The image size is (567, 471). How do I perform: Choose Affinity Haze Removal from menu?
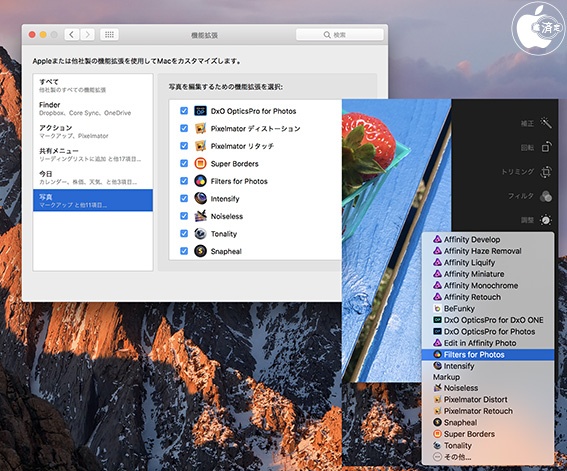point(488,251)
